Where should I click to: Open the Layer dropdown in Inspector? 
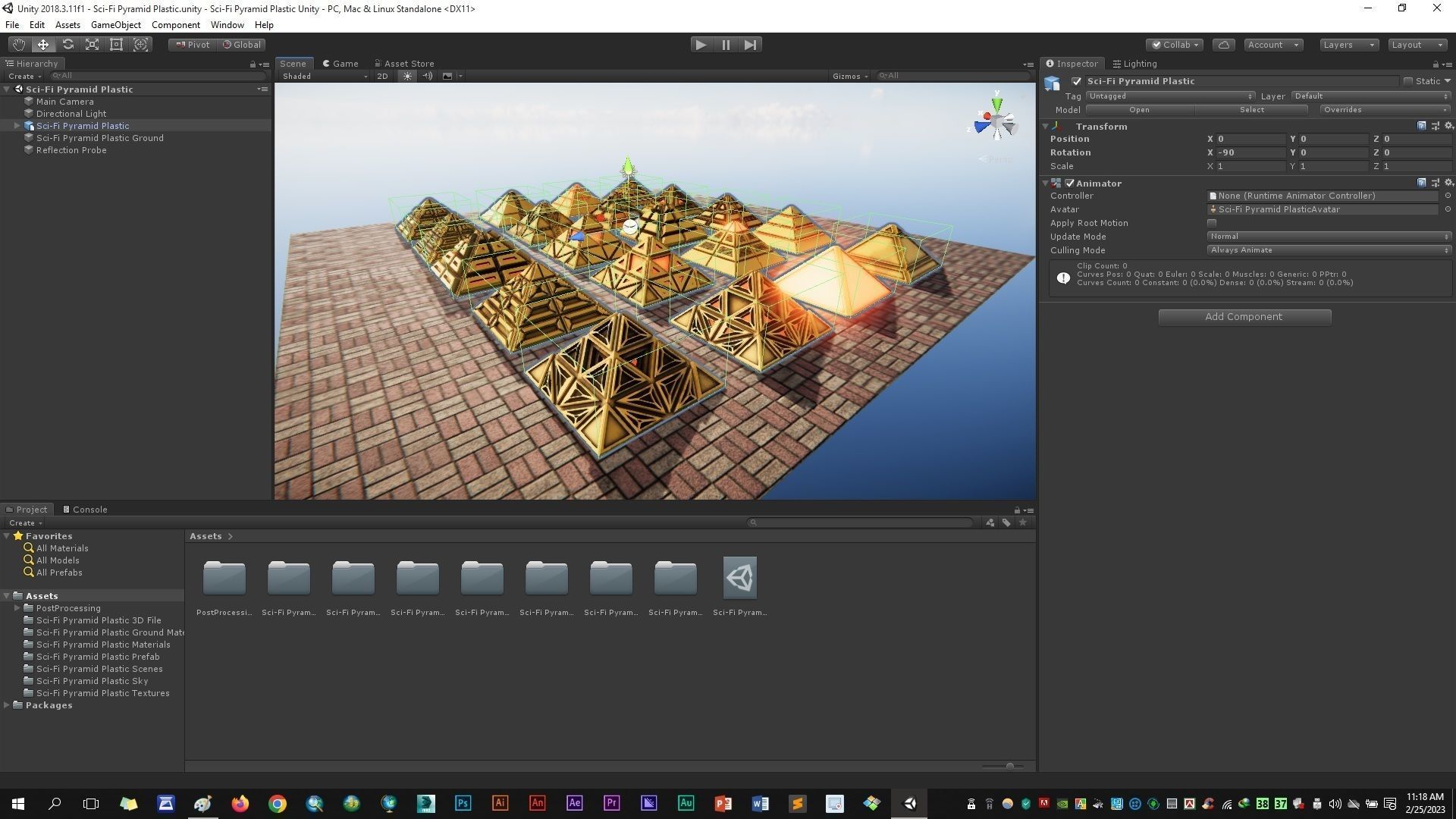click(x=1371, y=96)
